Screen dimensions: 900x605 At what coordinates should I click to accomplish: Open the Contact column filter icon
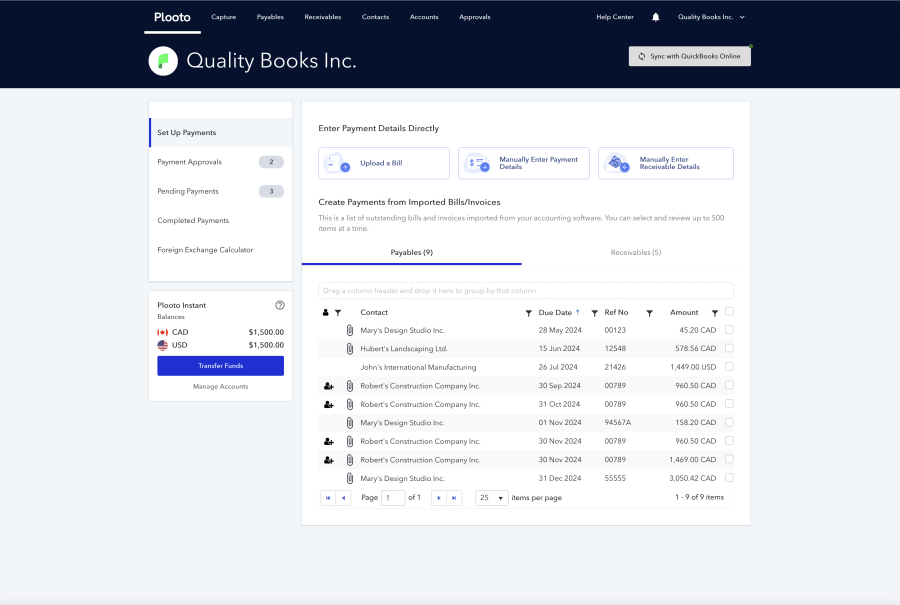point(528,313)
